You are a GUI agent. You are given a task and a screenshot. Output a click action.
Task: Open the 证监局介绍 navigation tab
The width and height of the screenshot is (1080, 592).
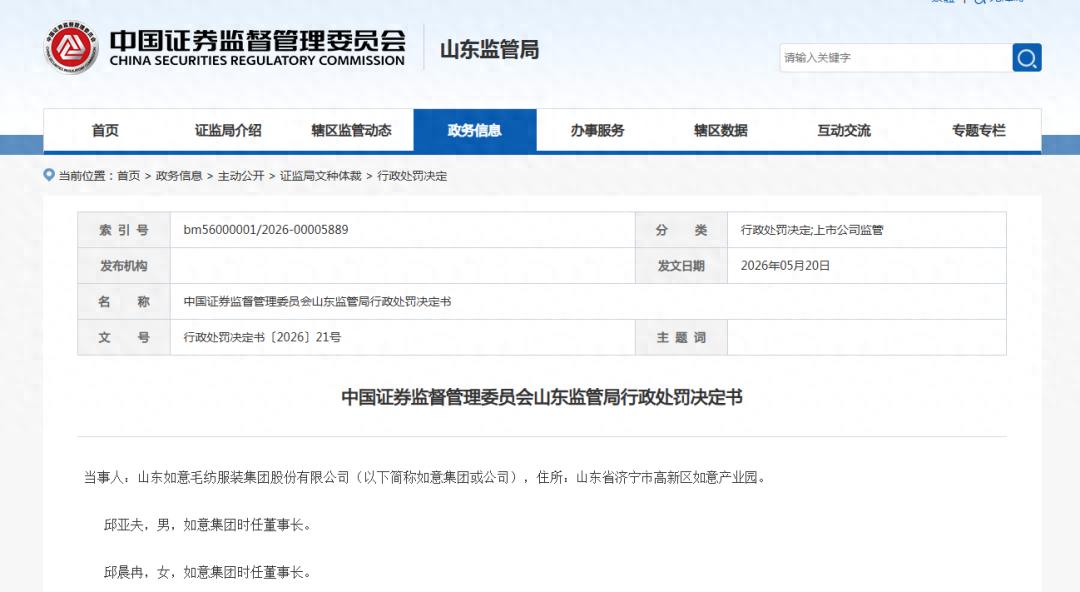(228, 130)
